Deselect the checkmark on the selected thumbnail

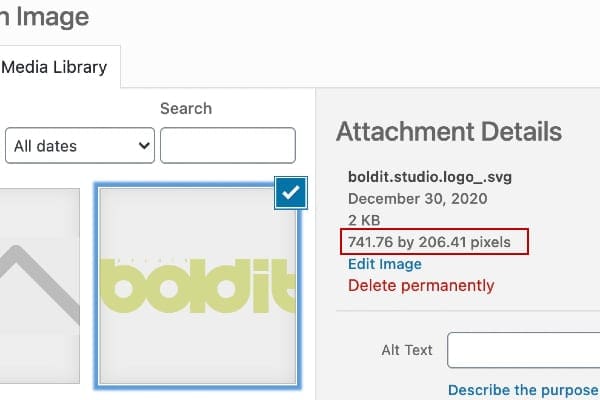click(291, 194)
